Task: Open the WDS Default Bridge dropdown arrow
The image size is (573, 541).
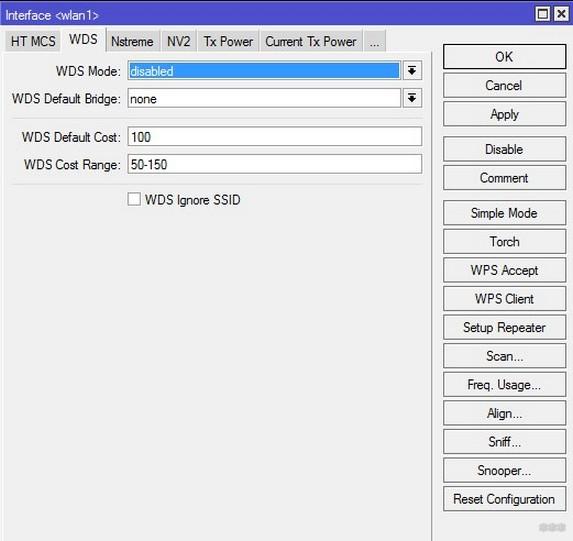Action: click(x=412, y=98)
